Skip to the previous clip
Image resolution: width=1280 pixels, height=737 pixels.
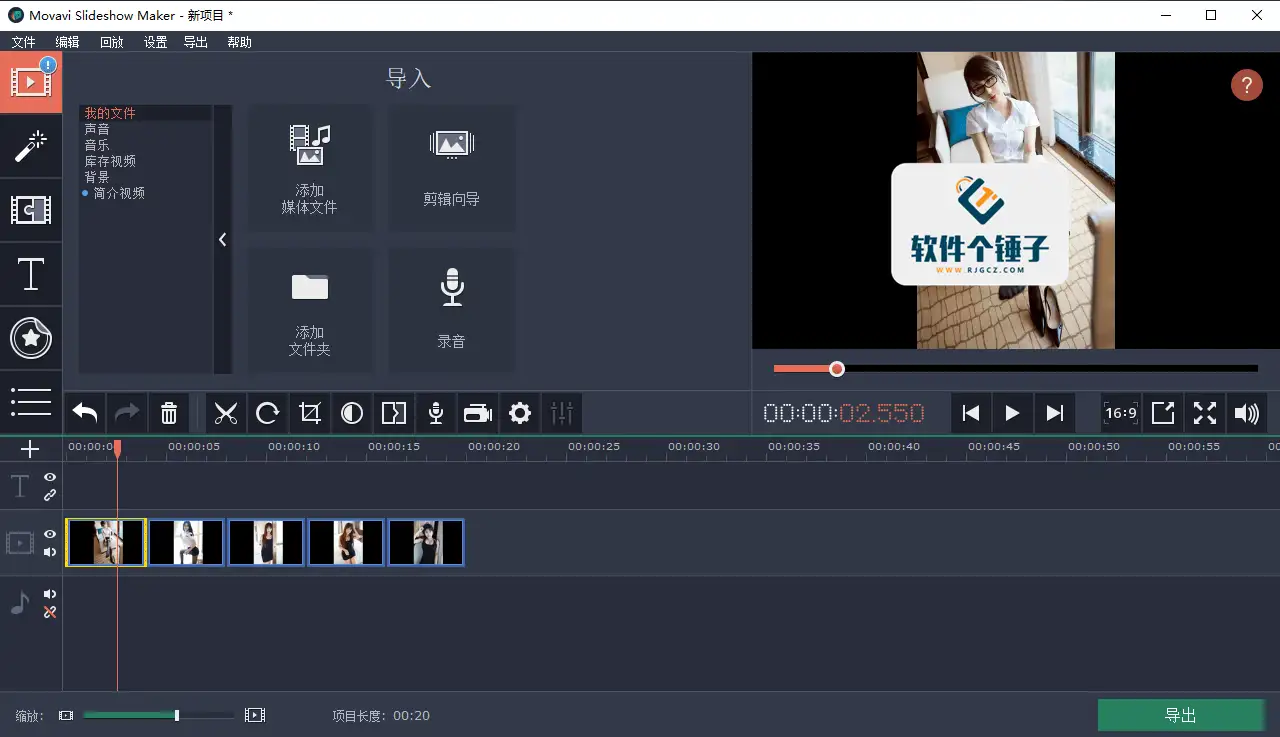coord(970,413)
